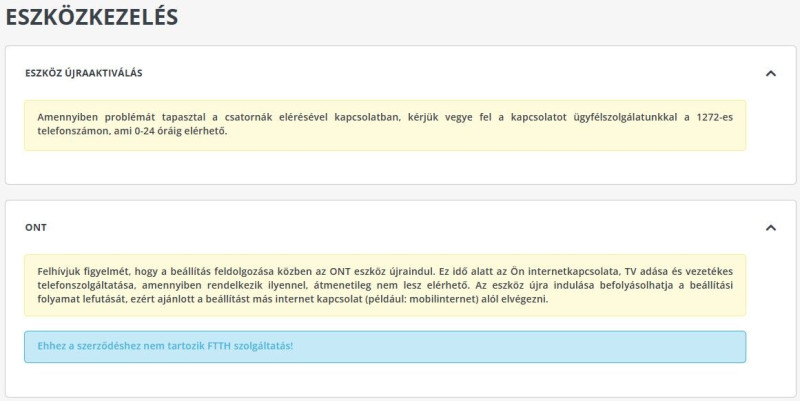The width and height of the screenshot is (800, 401).
Task: Select the yellow customer service notice box
Action: (x=385, y=124)
